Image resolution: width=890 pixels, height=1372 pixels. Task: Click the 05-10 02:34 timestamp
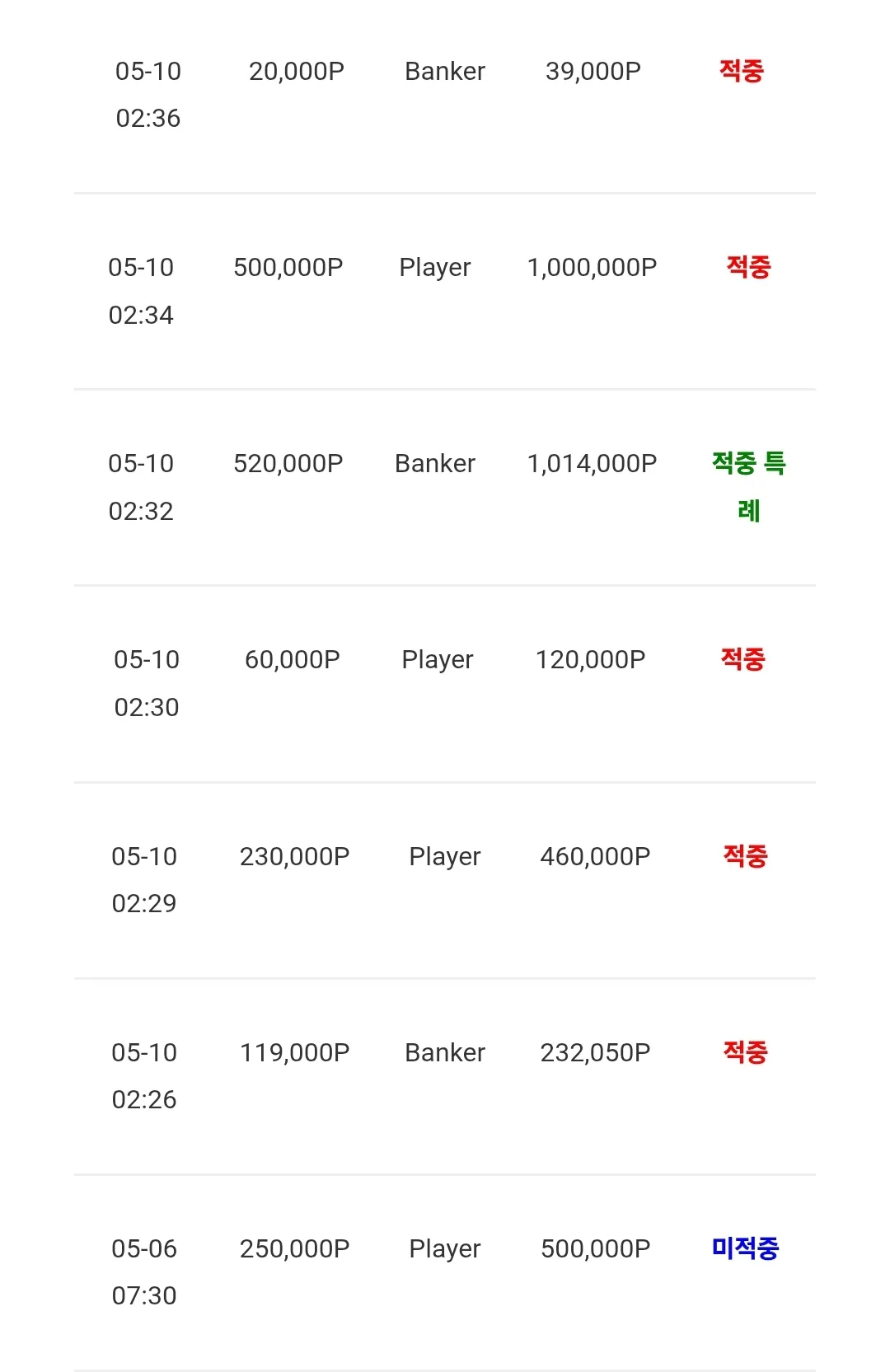(141, 291)
